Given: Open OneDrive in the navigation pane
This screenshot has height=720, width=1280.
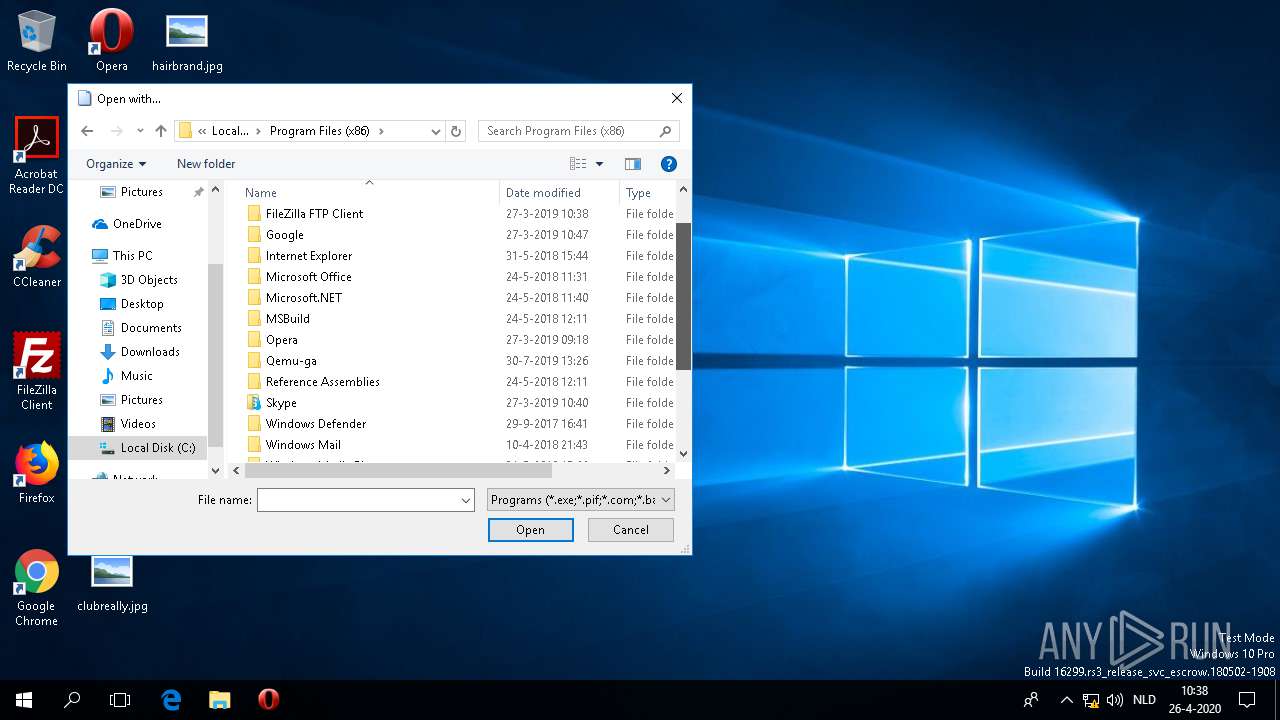Looking at the screenshot, I should 137,224.
